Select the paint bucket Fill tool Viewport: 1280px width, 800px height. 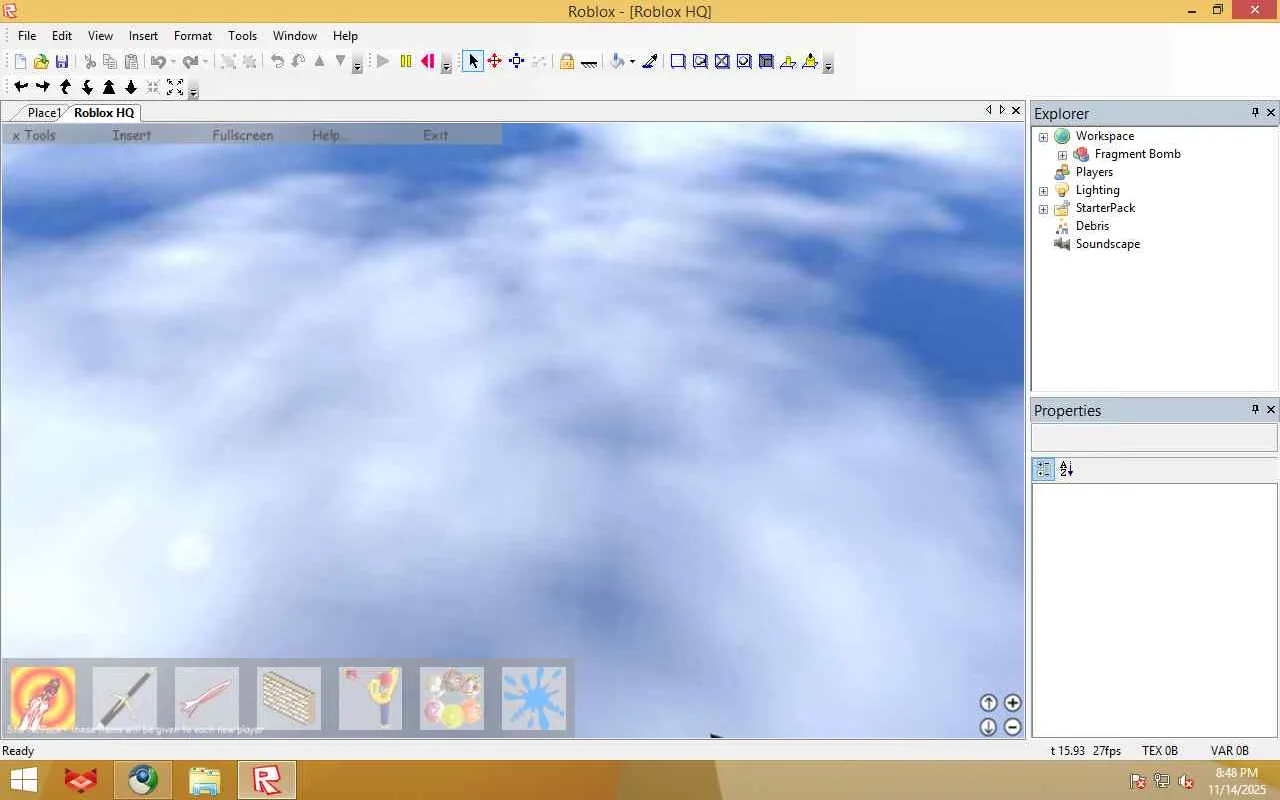[x=617, y=62]
